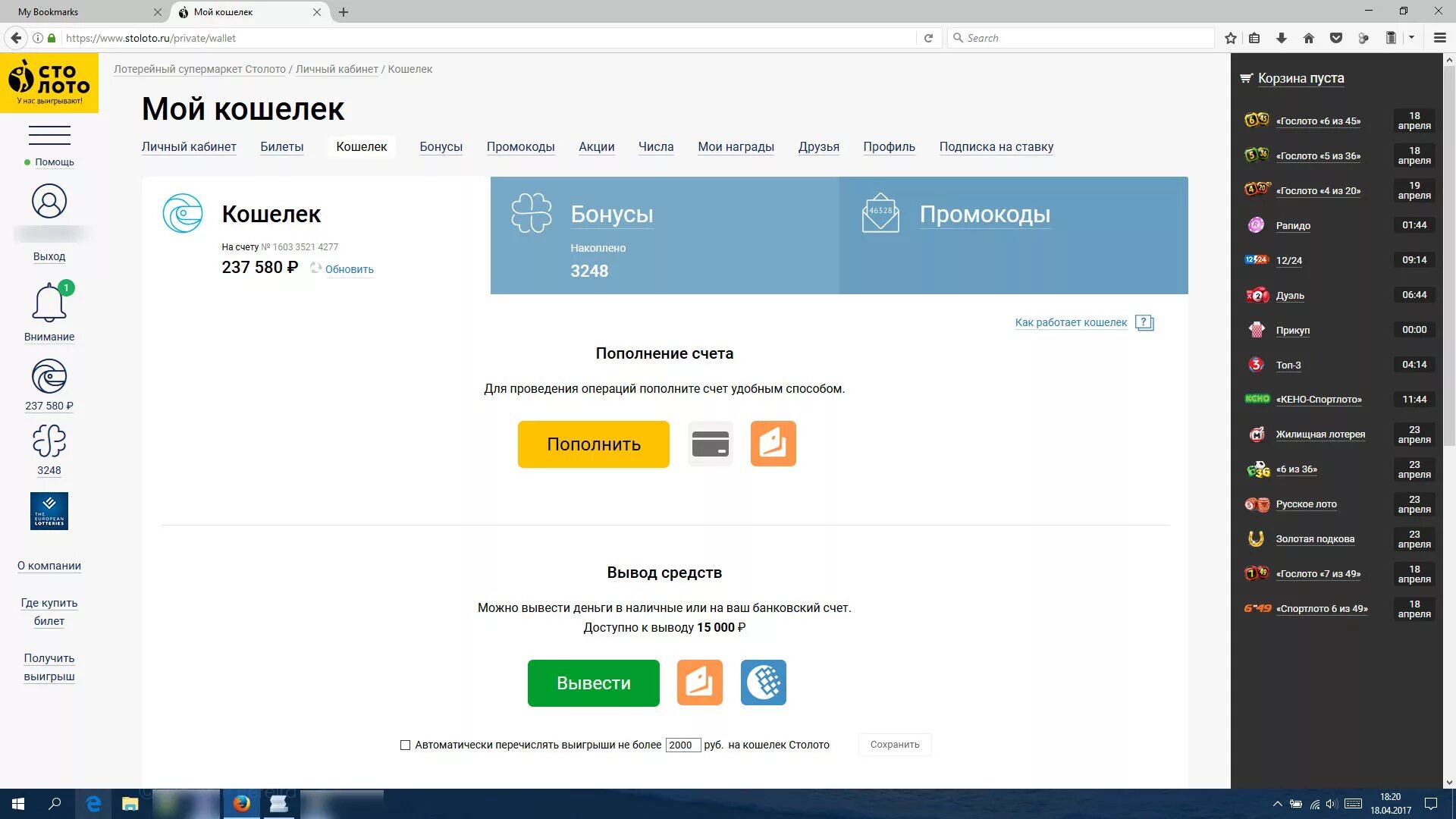Click the refresh balance icon next to Обновить

pyautogui.click(x=316, y=268)
